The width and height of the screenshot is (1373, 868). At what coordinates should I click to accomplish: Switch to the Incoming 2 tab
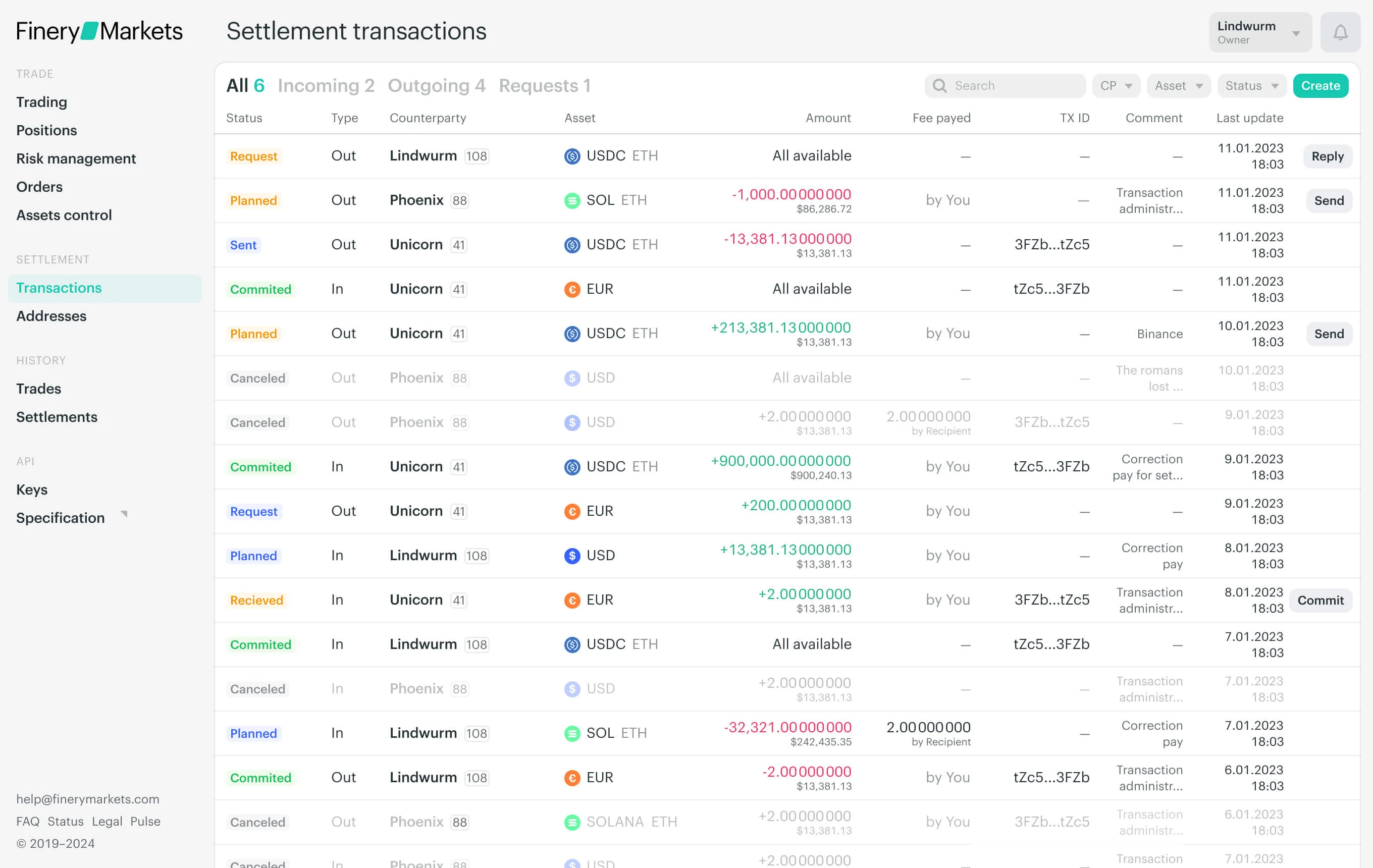coord(326,85)
